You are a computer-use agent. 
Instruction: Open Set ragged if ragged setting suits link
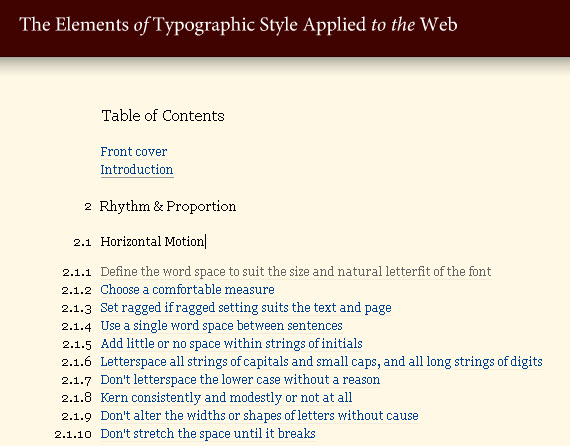[246, 308]
